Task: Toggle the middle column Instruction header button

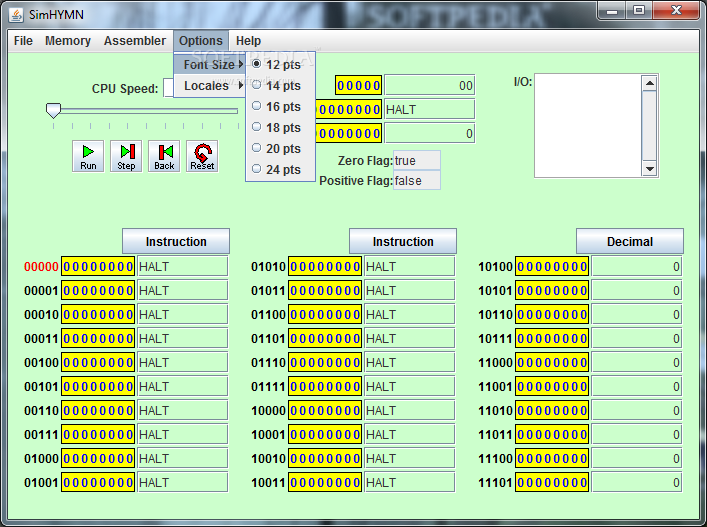Action: click(x=403, y=241)
